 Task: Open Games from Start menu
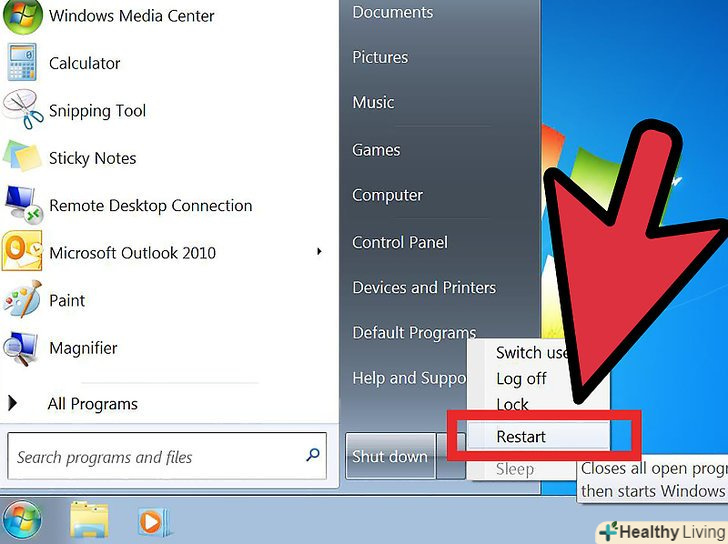pyautogui.click(x=376, y=150)
